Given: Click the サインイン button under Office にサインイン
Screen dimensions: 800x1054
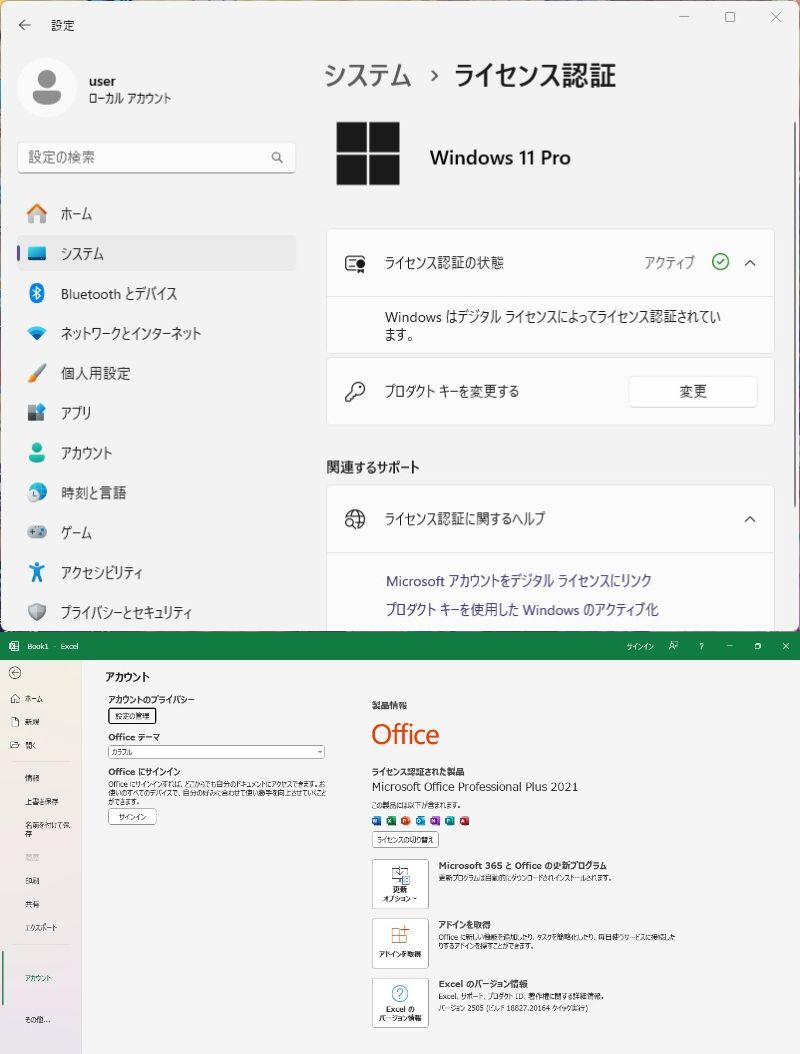Looking at the screenshot, I should tap(132, 817).
